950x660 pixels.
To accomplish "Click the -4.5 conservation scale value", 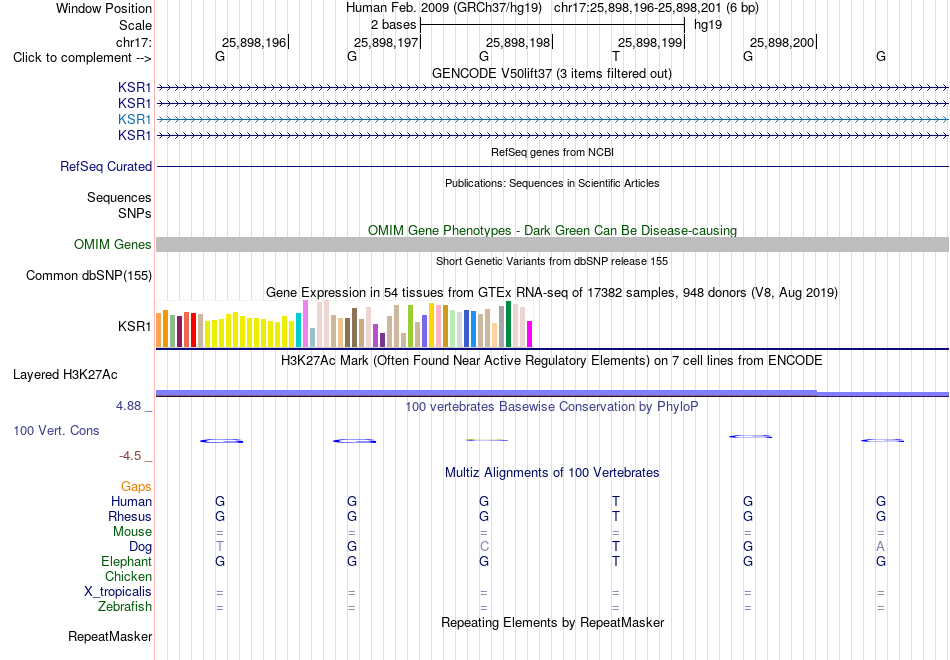I will coord(130,456).
